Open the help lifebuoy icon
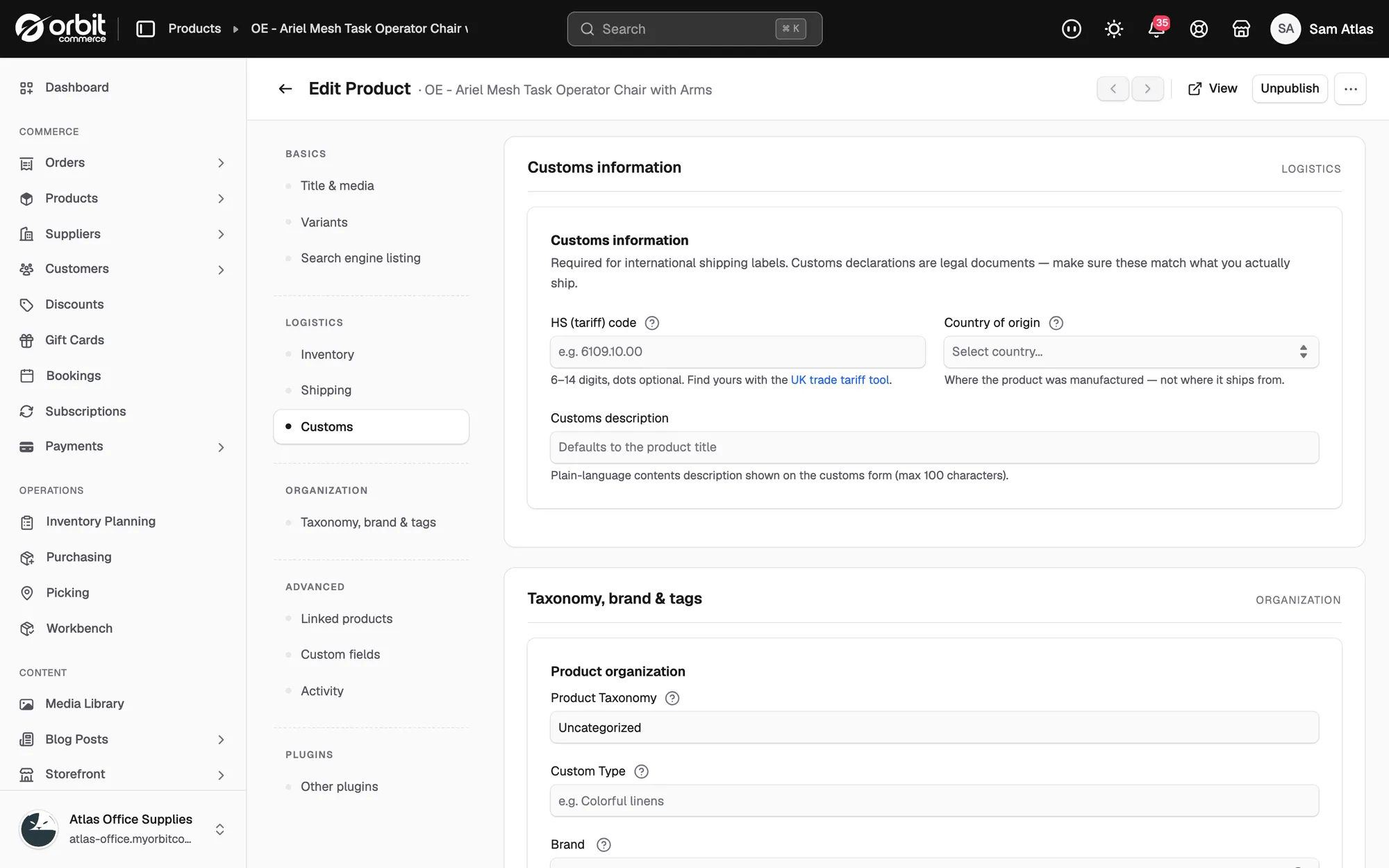This screenshot has width=1389, height=868. click(1199, 28)
